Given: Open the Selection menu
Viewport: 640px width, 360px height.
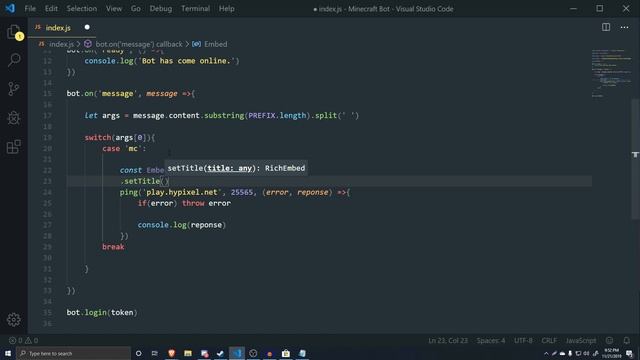Looking at the screenshot, I should [82, 9].
